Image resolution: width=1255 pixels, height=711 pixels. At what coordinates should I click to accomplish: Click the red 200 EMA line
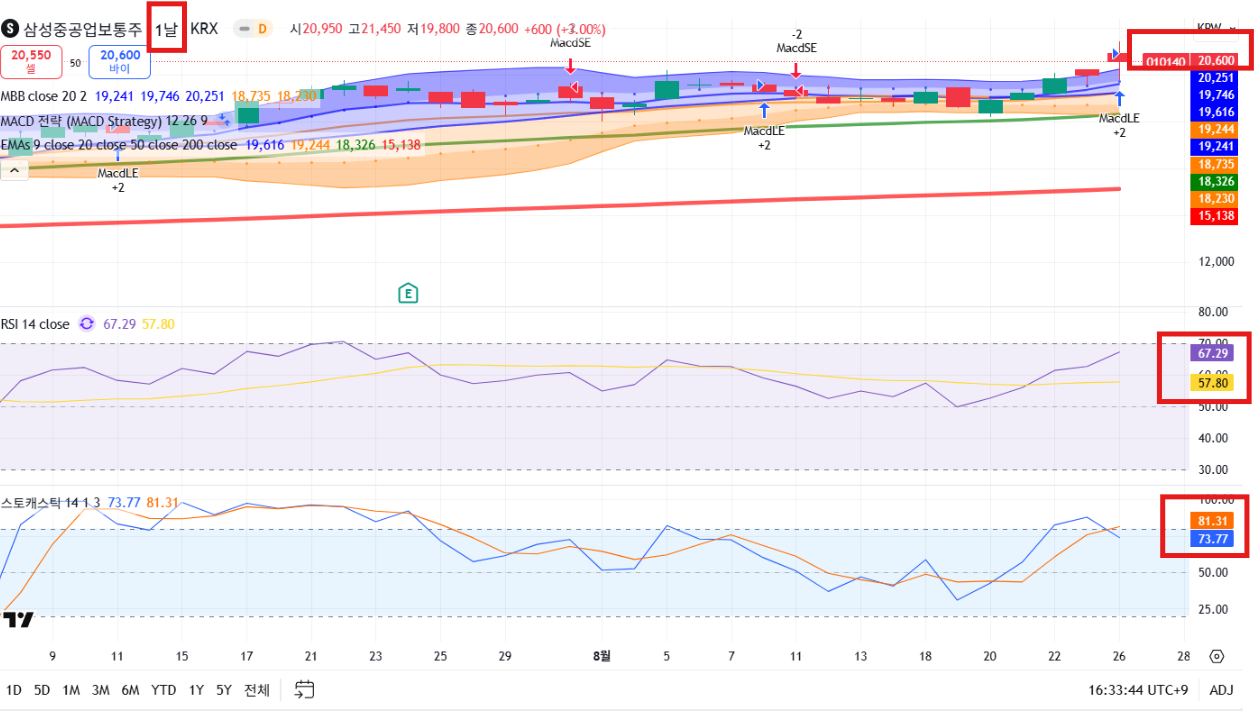point(560,207)
